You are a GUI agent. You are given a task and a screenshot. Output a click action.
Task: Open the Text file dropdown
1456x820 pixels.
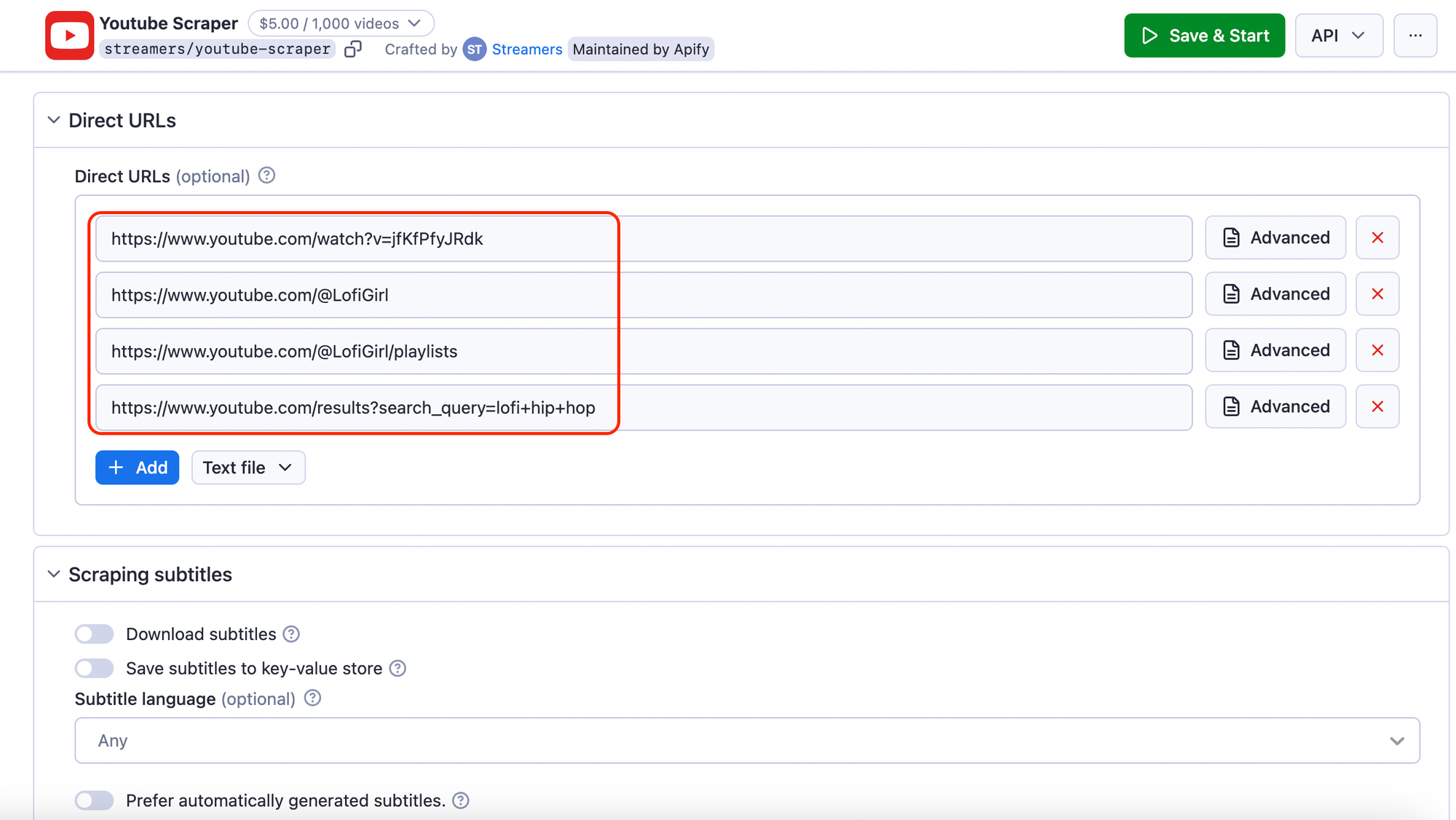click(248, 467)
